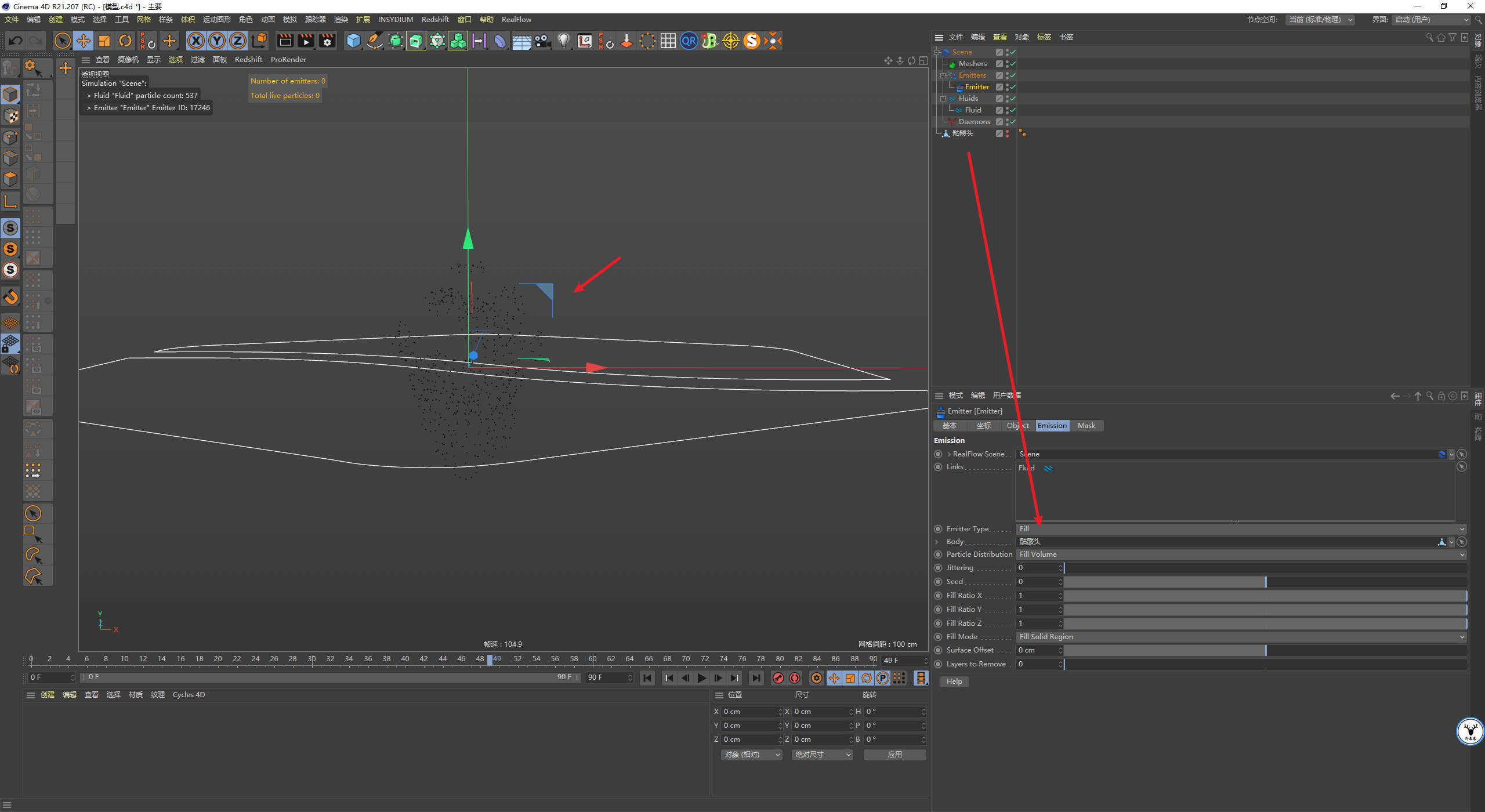1485x812 pixels.
Task: Switch to the Mask tab
Action: click(1086, 426)
